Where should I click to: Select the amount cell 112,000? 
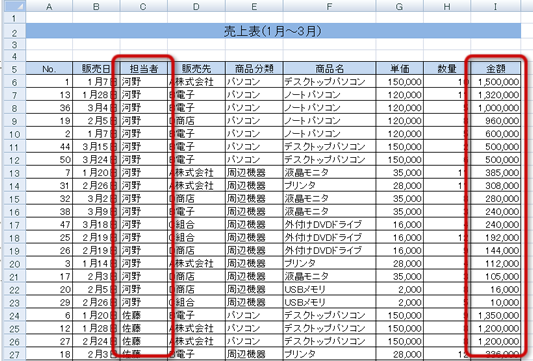(x=496, y=263)
